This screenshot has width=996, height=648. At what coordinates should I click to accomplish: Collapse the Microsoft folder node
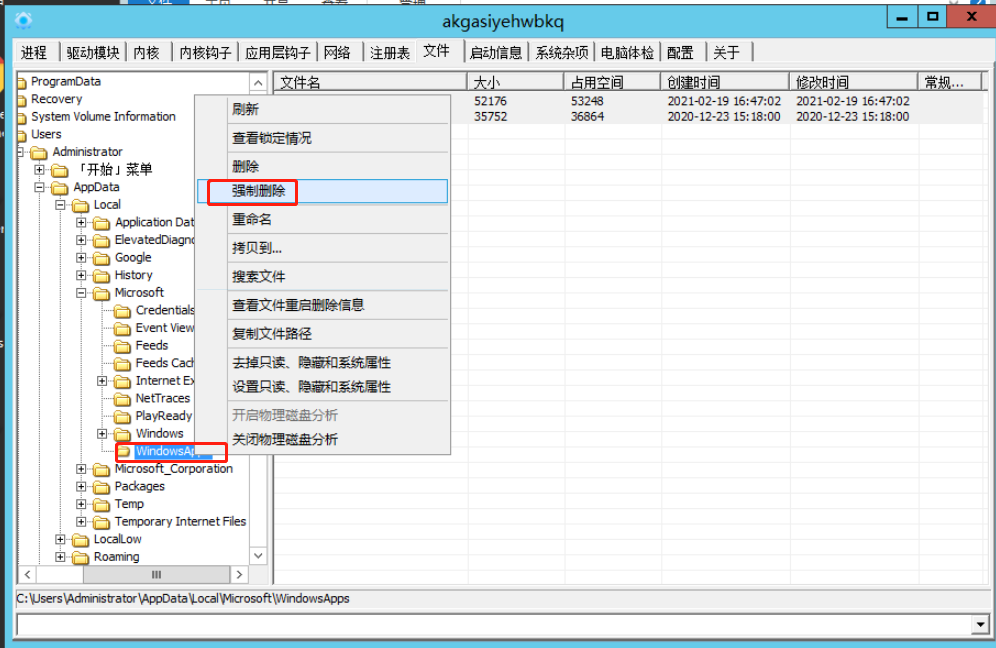pos(81,293)
